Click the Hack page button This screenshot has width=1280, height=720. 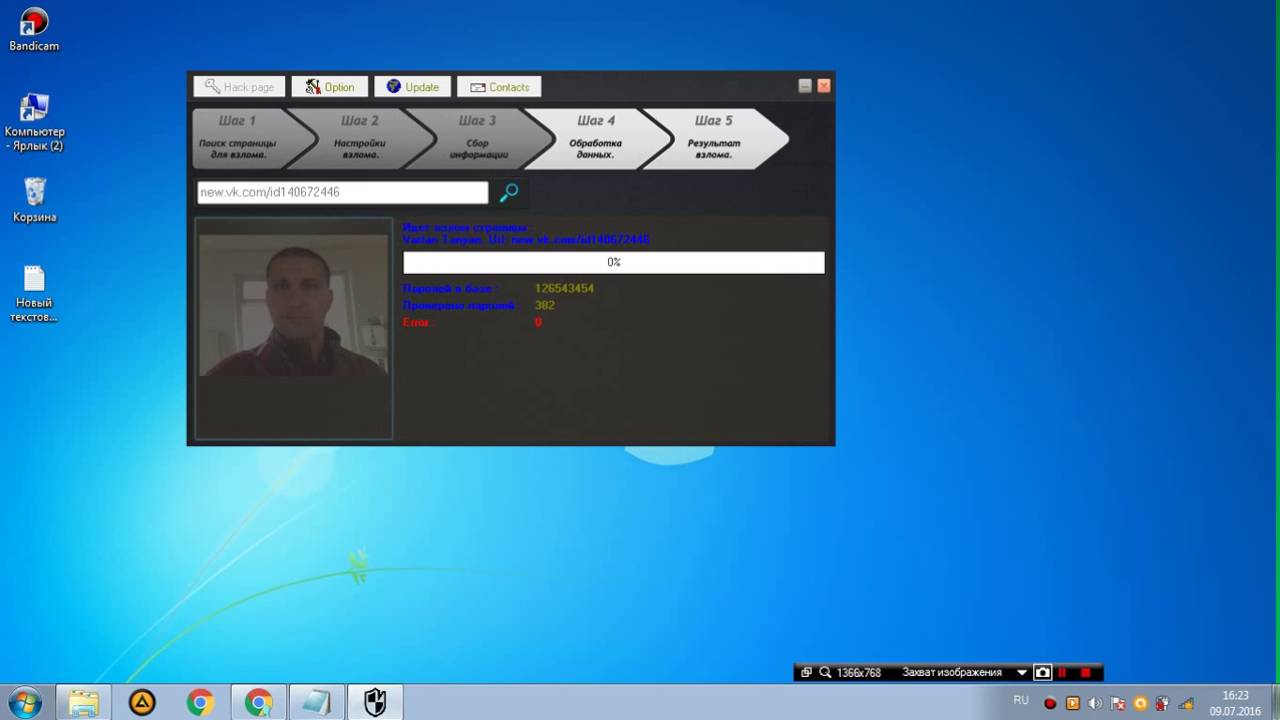pos(240,87)
